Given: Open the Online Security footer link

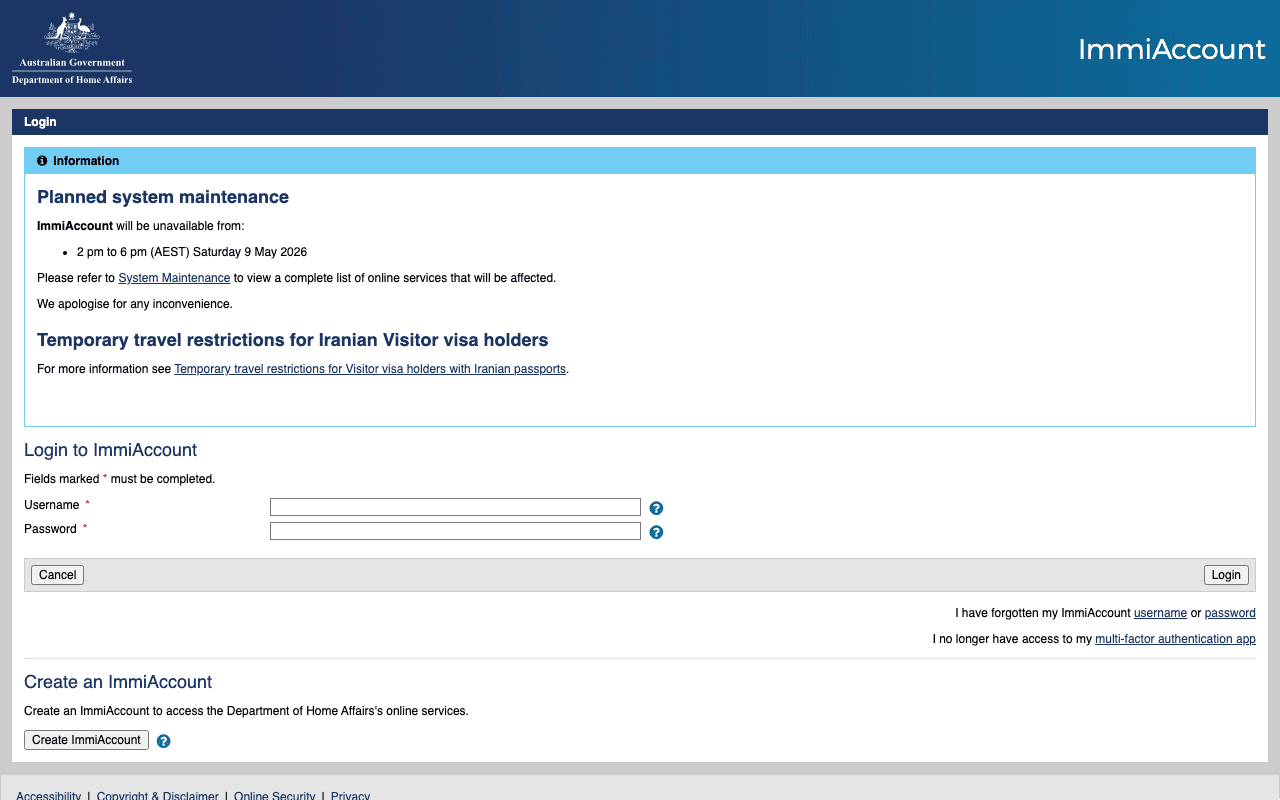Looking at the screenshot, I should (x=275, y=796).
